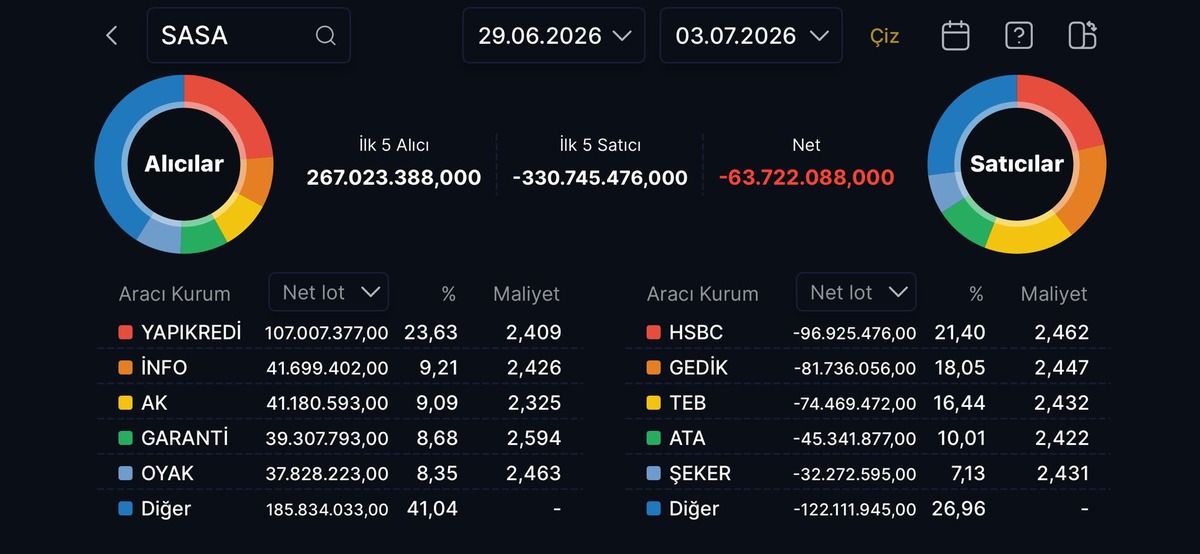1200x554 pixels.
Task: Click the red YAPIKREDİ color swatch
Action: 125,332
